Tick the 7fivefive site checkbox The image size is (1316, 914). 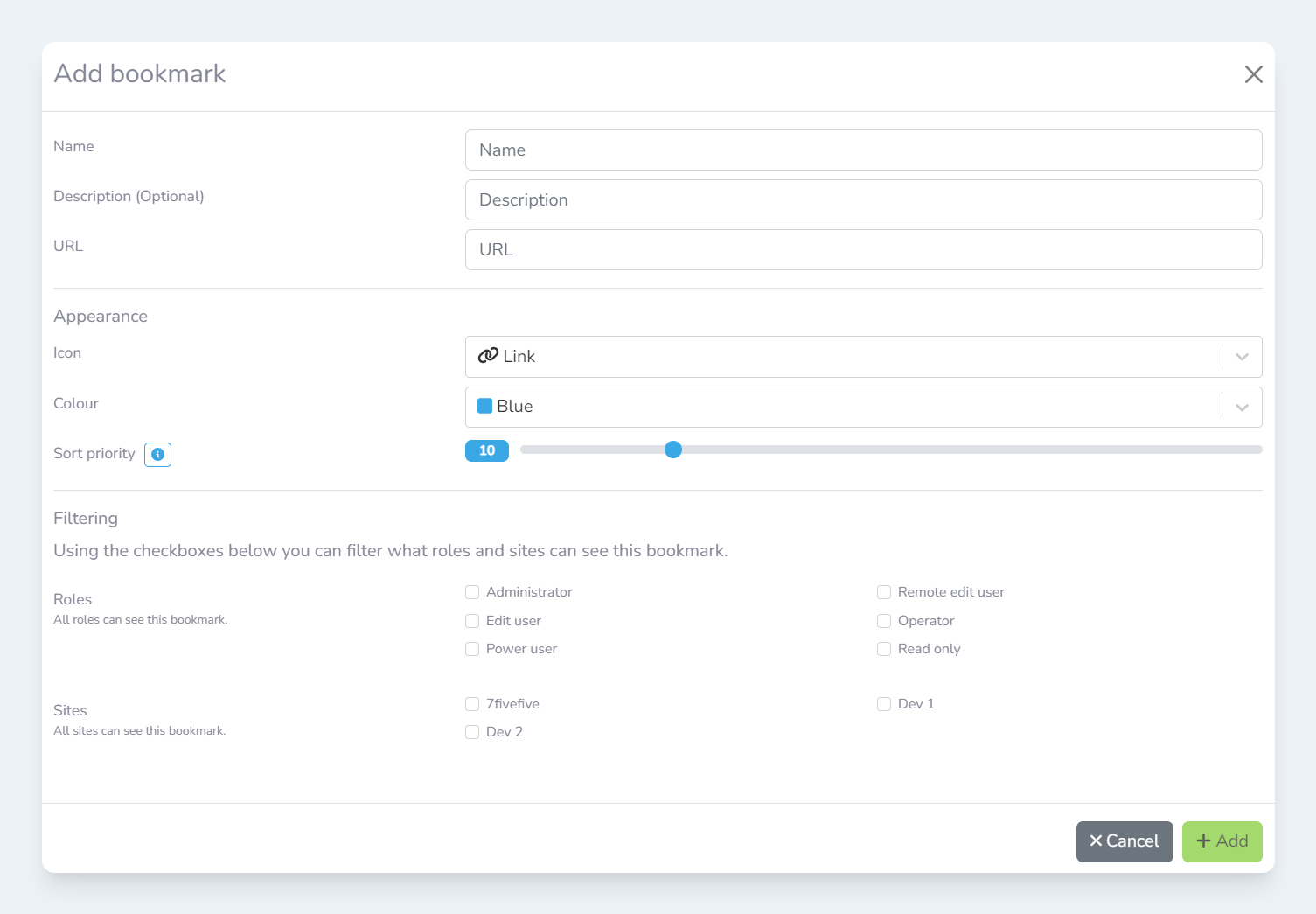[x=472, y=704]
